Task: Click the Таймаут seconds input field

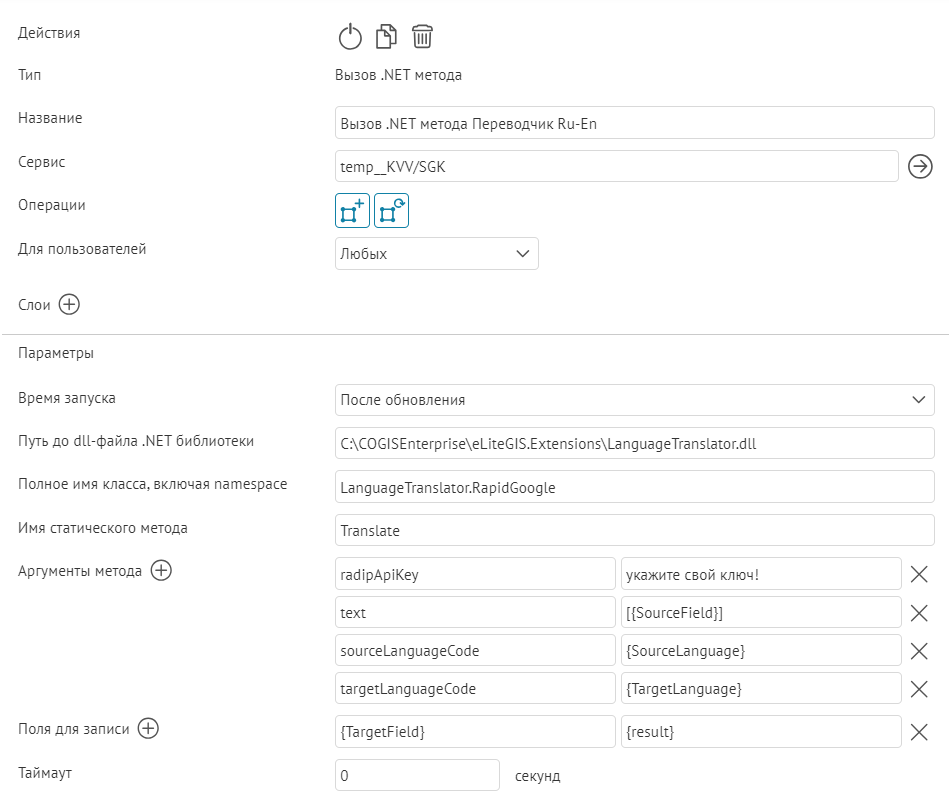Action: point(417,775)
